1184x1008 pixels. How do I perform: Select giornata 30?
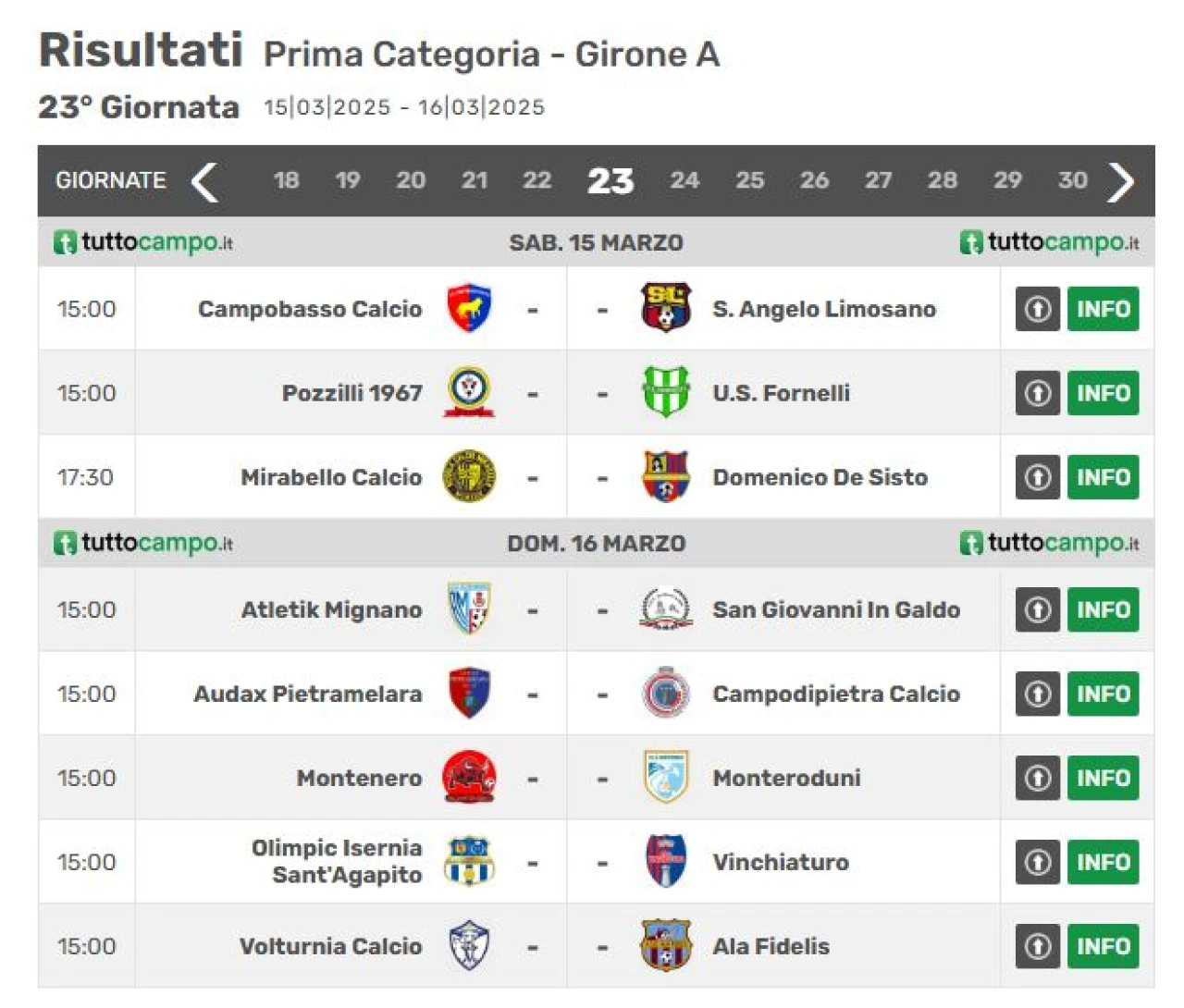(1072, 180)
